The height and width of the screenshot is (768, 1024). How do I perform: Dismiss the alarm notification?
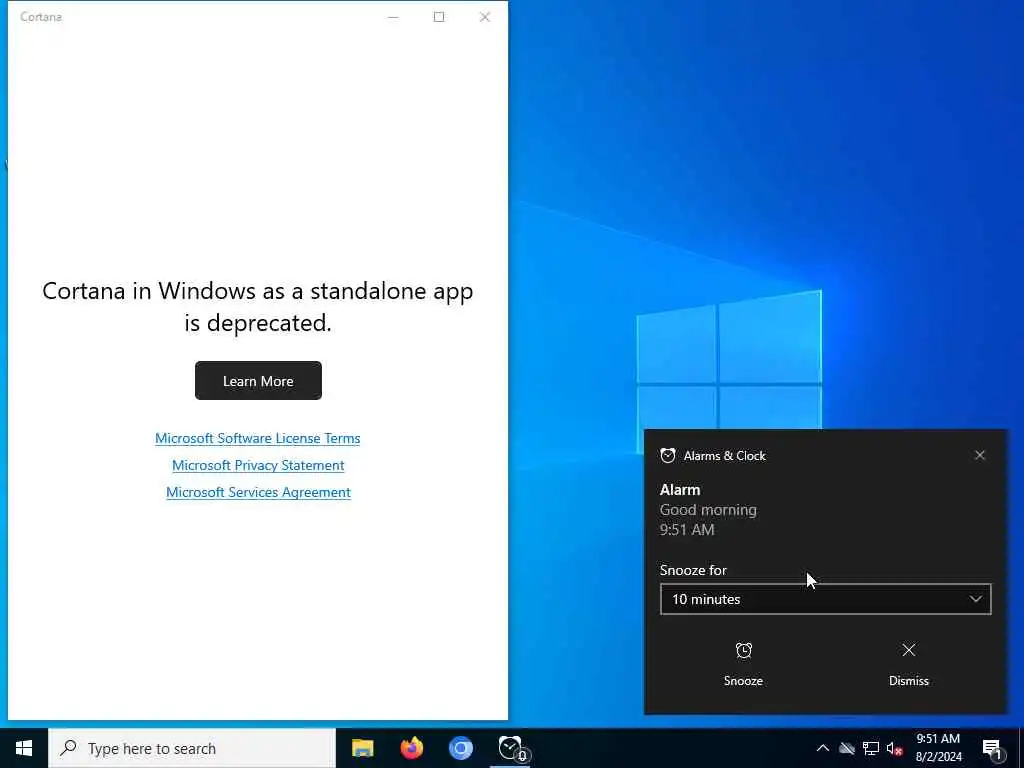point(908,664)
